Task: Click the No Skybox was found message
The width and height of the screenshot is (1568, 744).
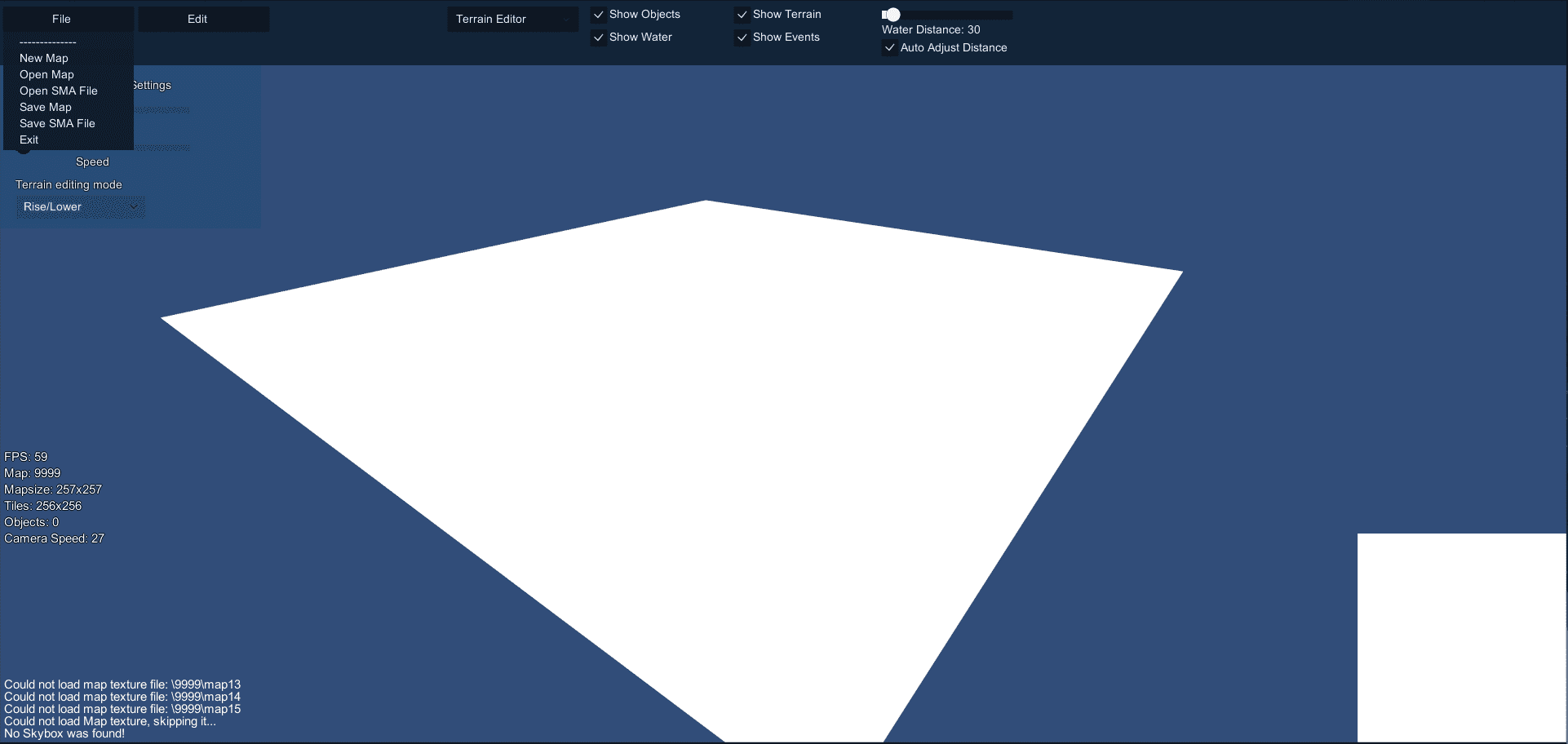Action: pos(64,733)
